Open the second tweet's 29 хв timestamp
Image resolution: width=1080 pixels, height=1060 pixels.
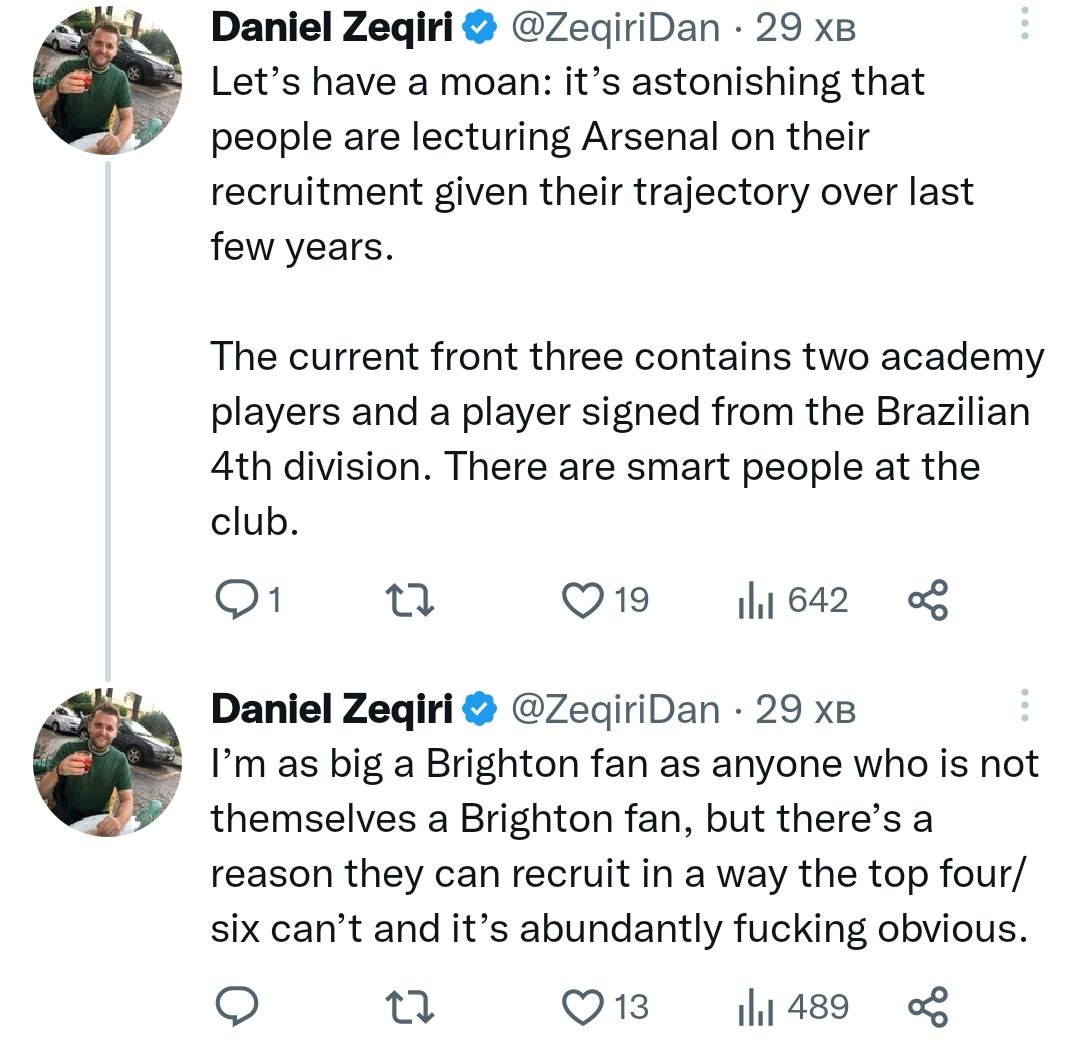coord(806,708)
